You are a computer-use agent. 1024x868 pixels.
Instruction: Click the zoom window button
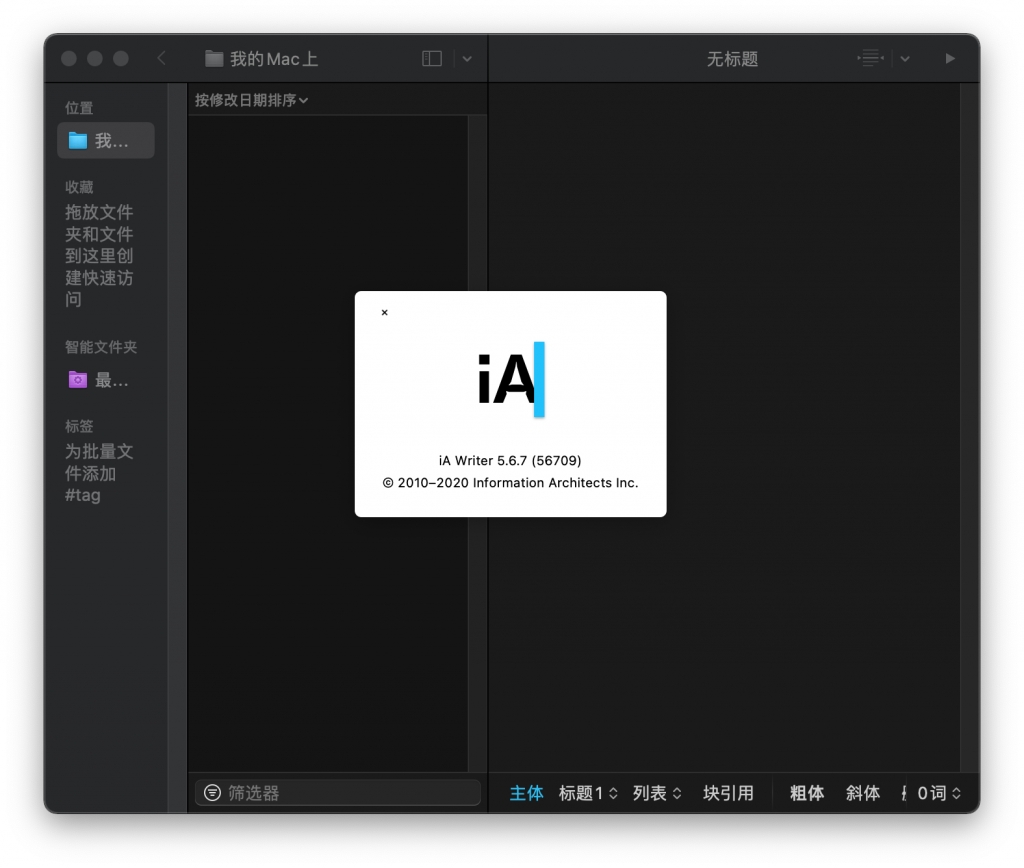[121, 59]
